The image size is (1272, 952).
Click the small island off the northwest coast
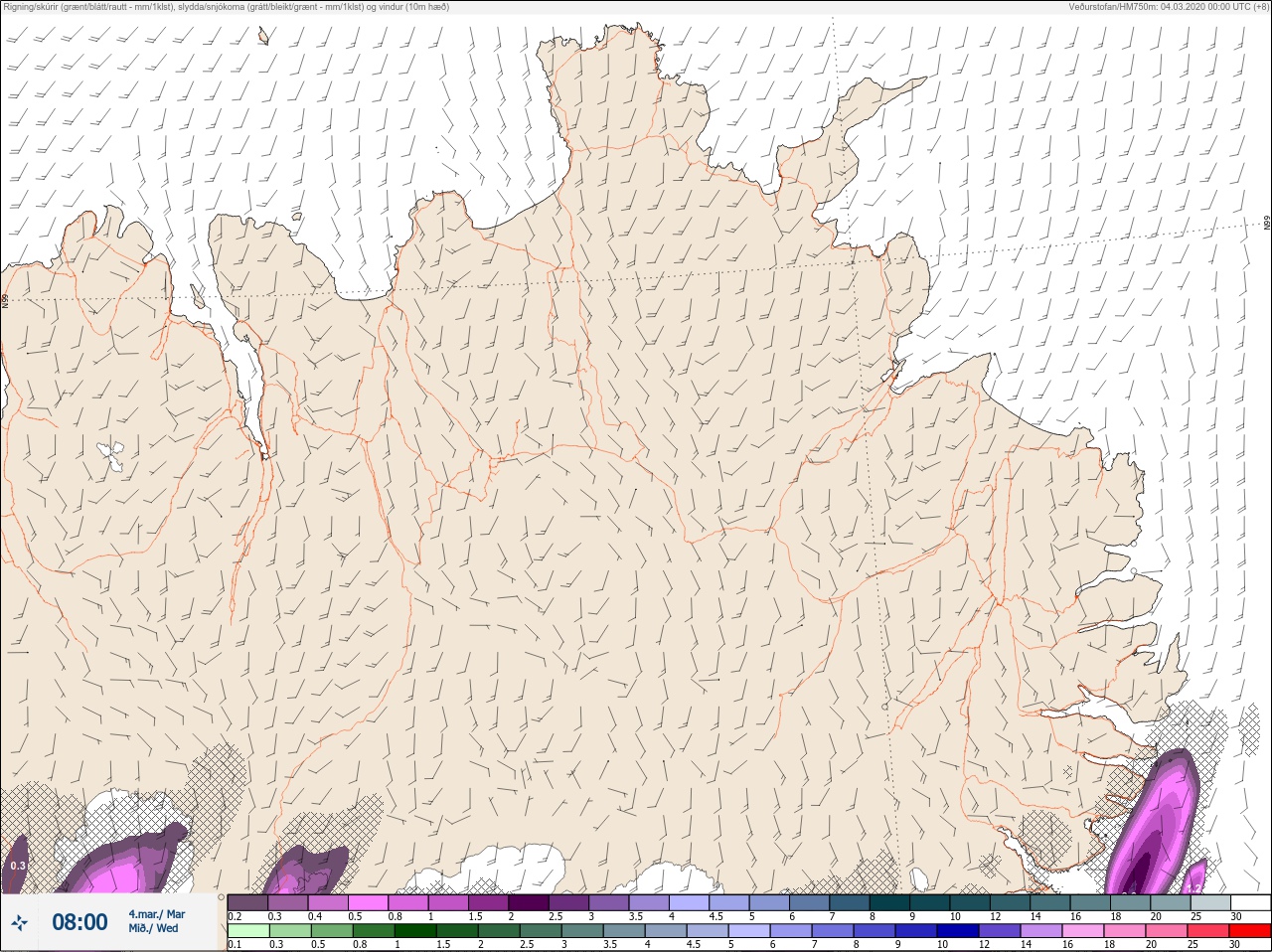pos(263,36)
